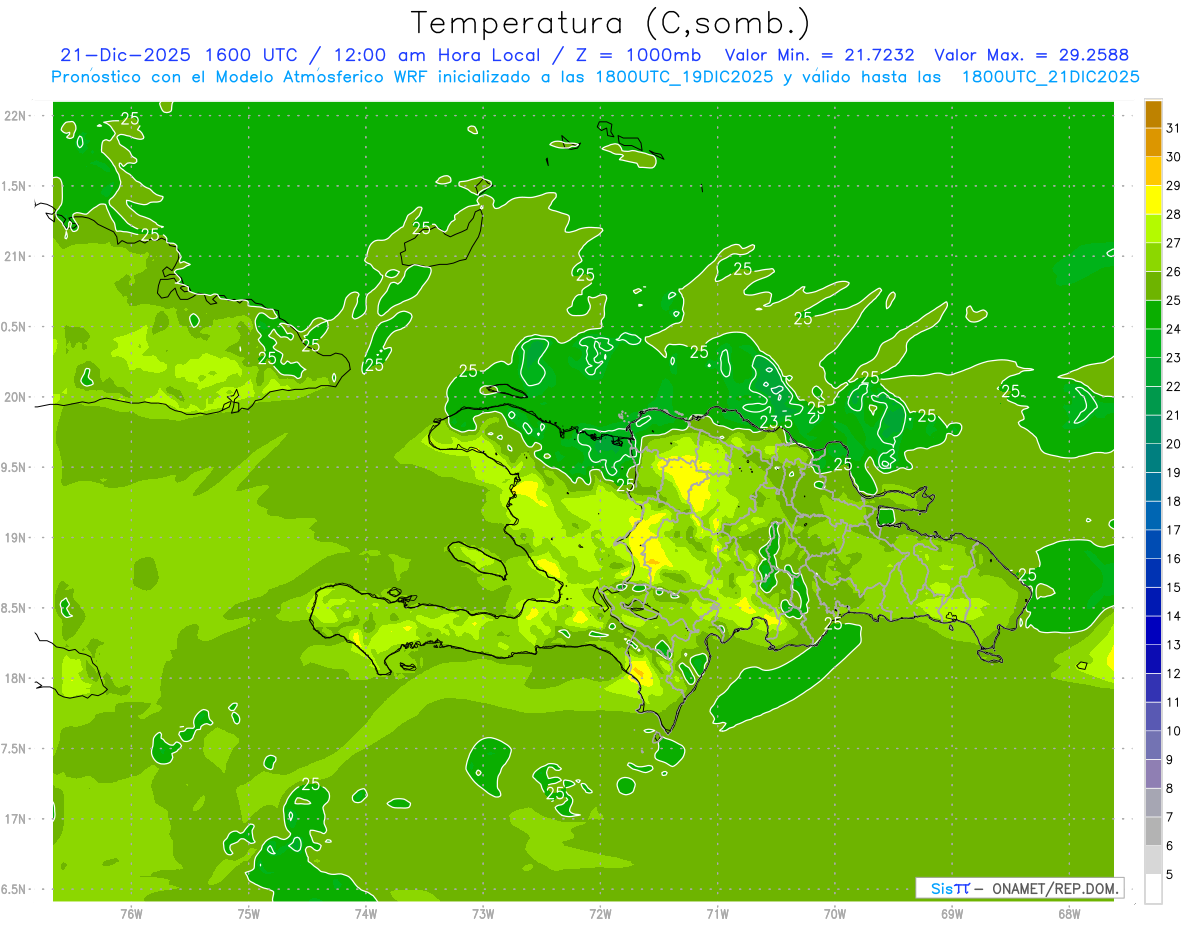
Task: Click the '75W' longitude axis label
Action: [249, 913]
